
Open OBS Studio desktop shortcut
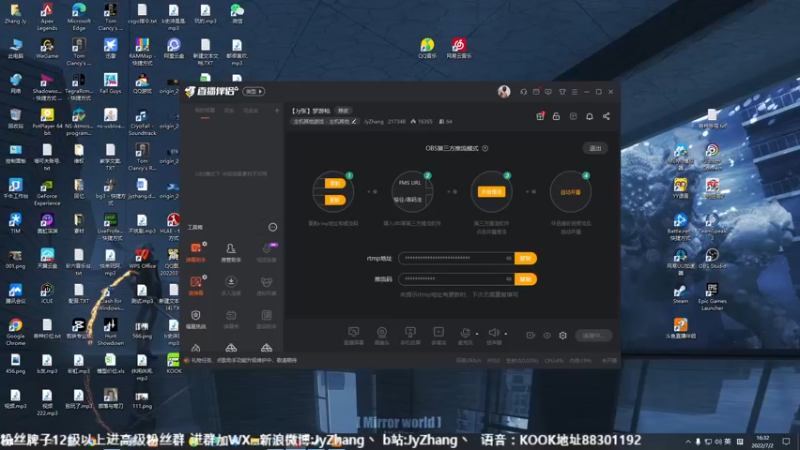coord(712,258)
